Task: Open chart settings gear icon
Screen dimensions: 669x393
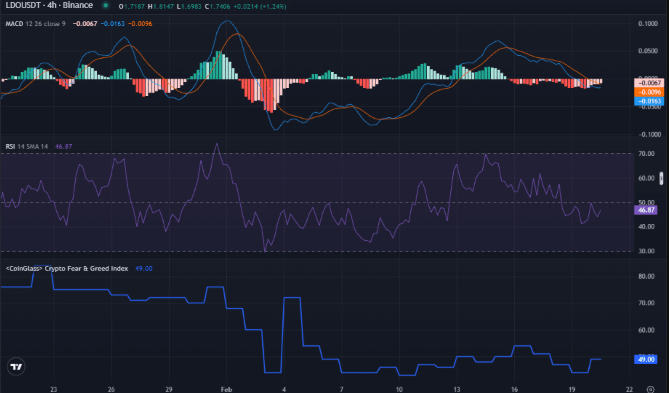Action: tap(651, 389)
